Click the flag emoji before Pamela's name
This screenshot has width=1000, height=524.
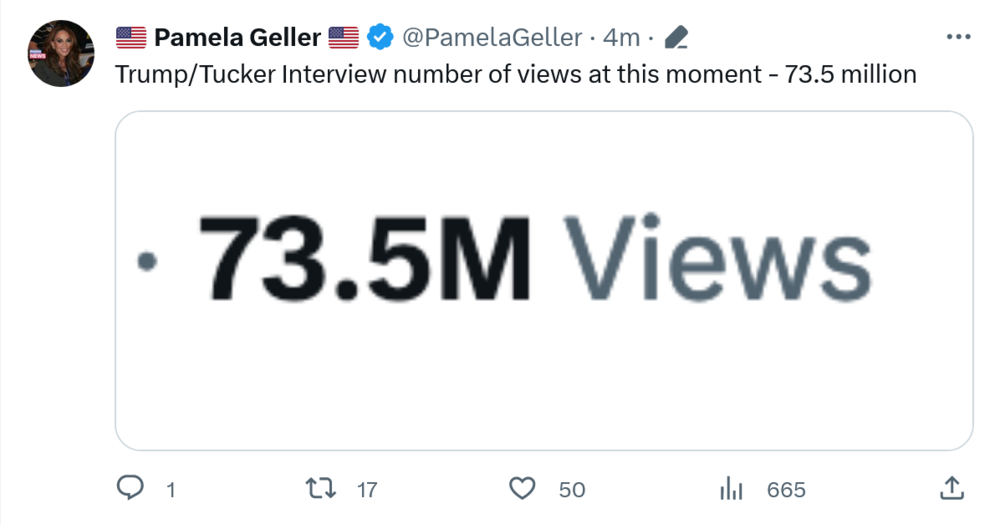click(131, 38)
